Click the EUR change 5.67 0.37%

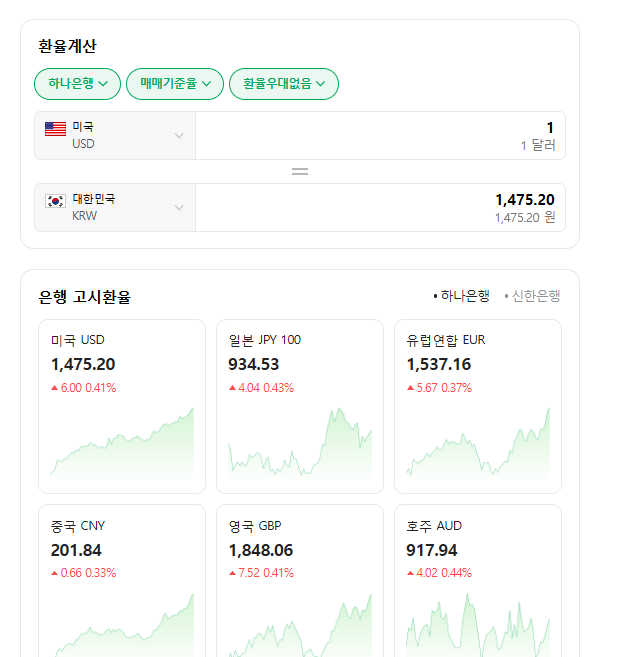(439, 388)
